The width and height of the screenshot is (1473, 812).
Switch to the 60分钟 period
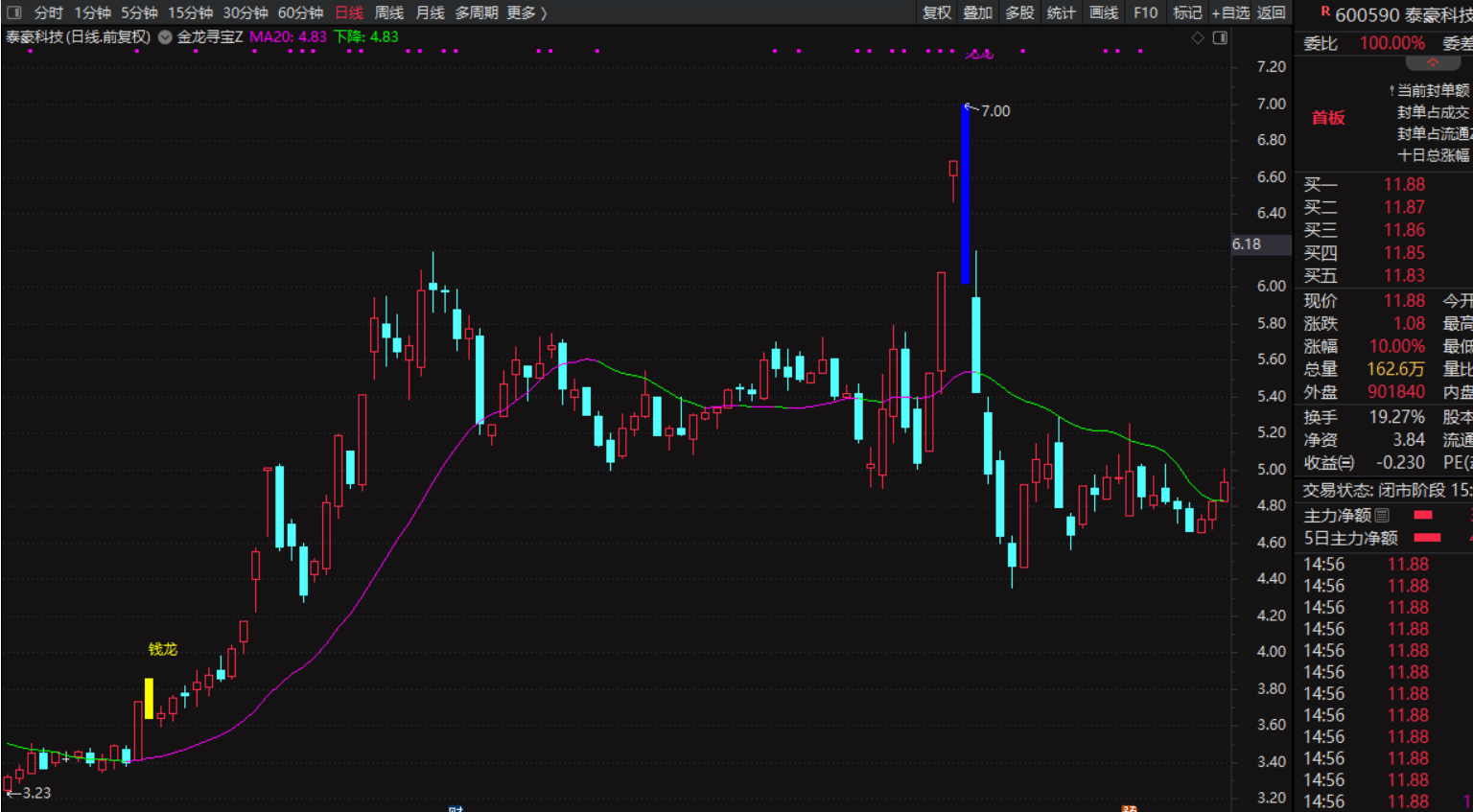pyautogui.click(x=300, y=12)
